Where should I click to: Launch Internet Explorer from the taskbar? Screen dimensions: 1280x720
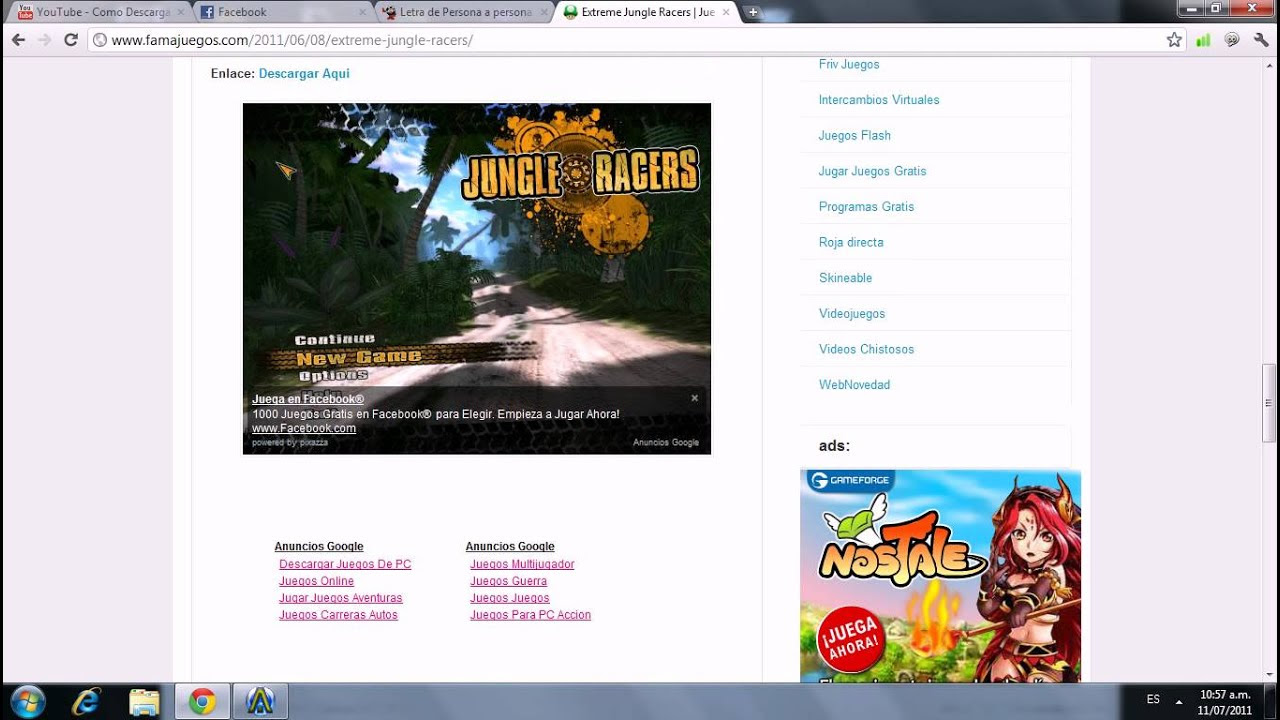(x=86, y=702)
